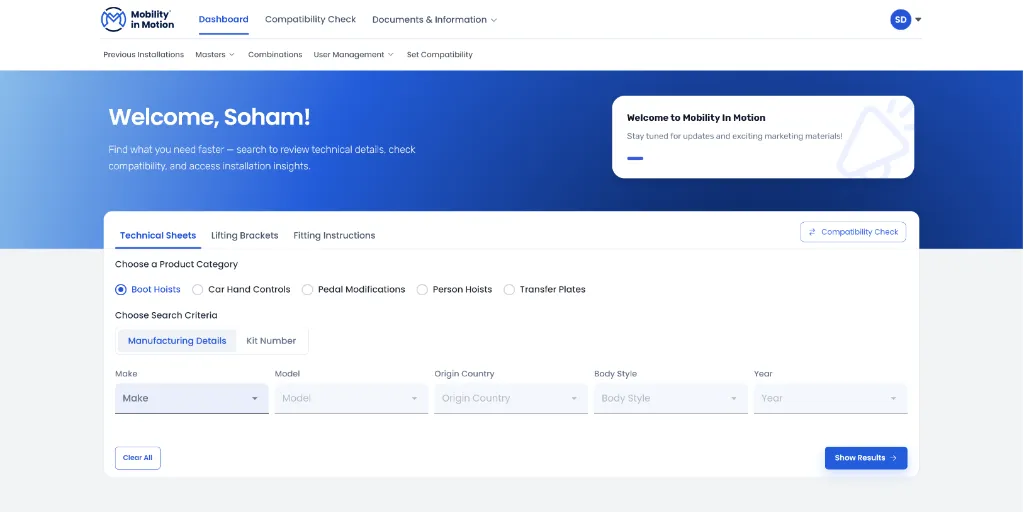Click the 'Welcome, Soham!' heading
Viewport: 1024px width, 512px height.
[210, 117]
